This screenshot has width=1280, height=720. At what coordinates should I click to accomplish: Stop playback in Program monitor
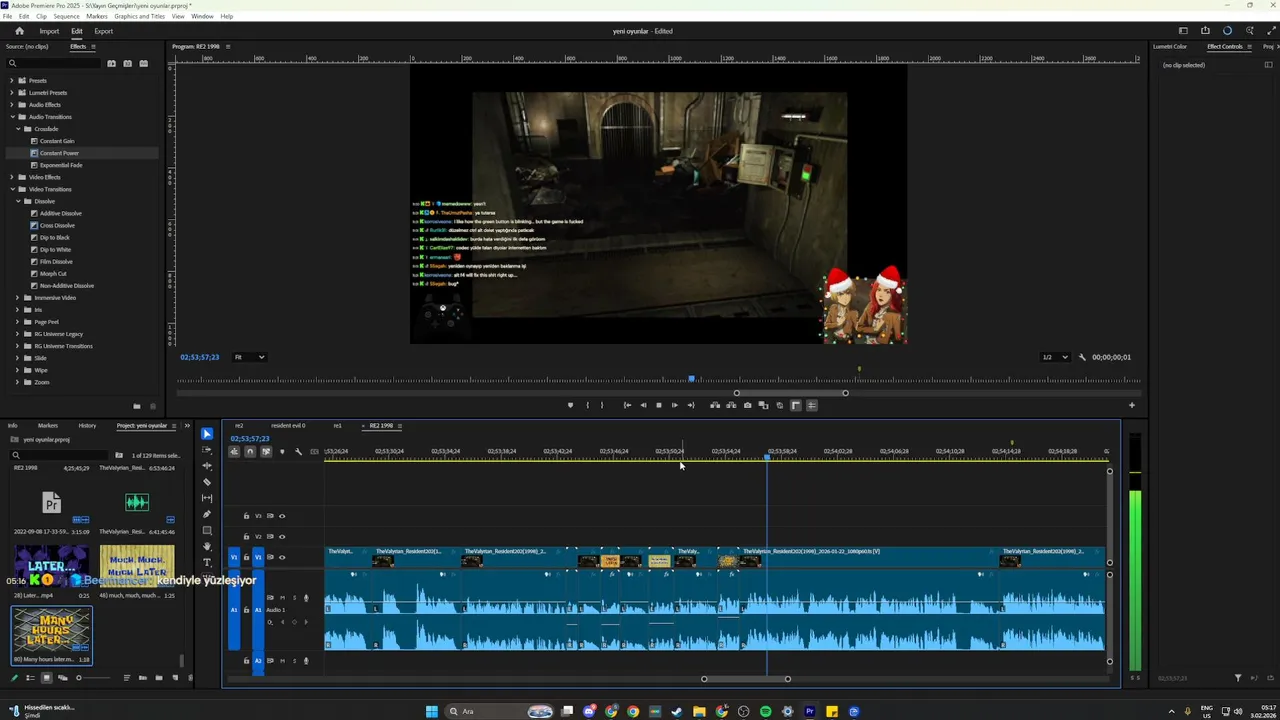point(658,405)
